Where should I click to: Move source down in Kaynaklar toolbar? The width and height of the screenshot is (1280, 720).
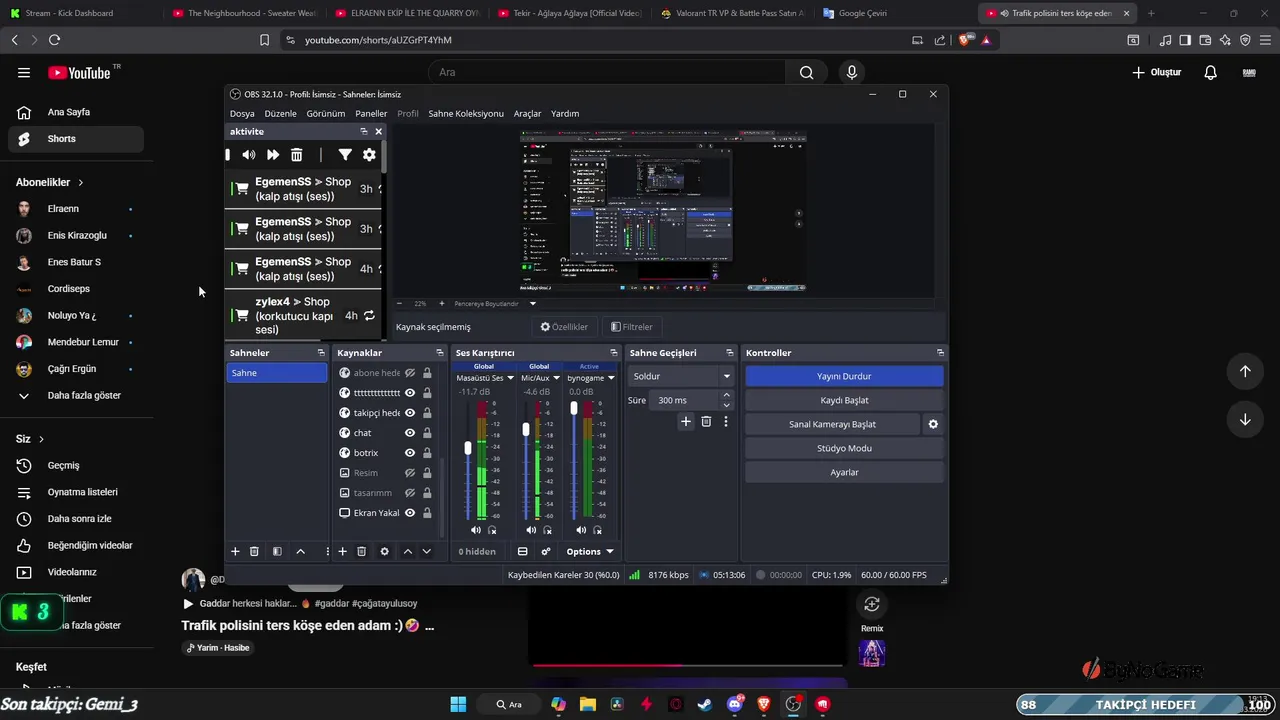tap(426, 551)
